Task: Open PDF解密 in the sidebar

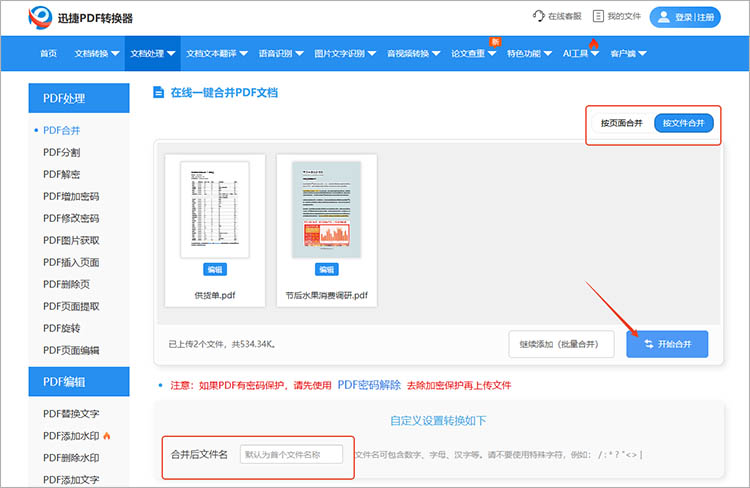Action: coord(62,174)
